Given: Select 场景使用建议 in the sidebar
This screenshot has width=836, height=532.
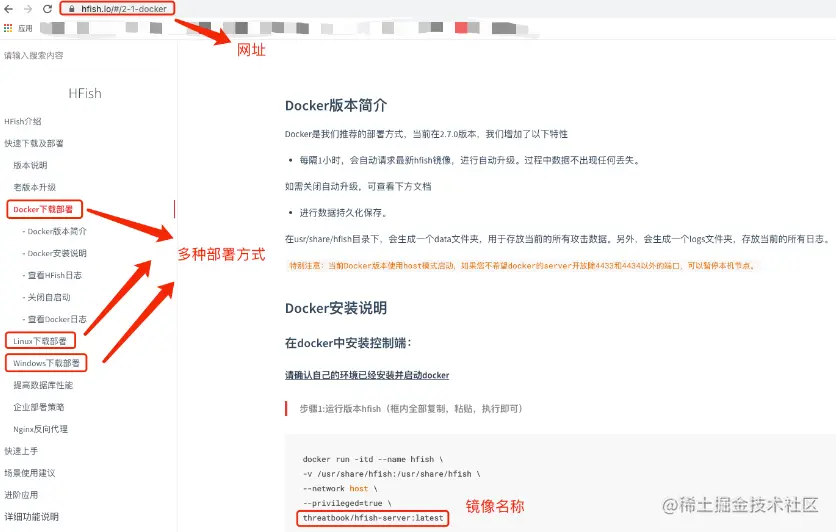Looking at the screenshot, I should 30,473.
